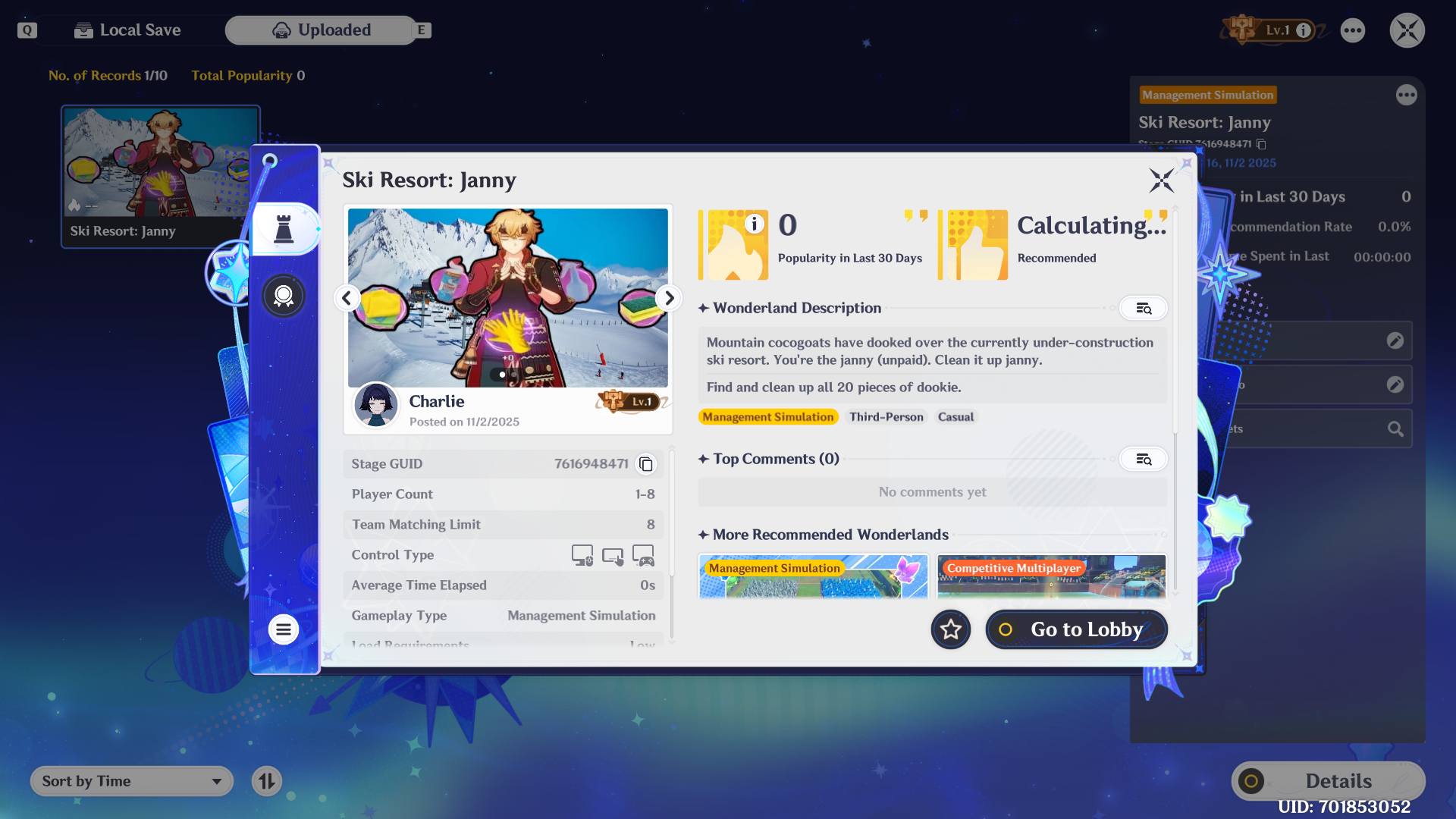Image resolution: width=1456 pixels, height=819 pixels.
Task: Switch to Uploaded tab
Action: coord(322,30)
